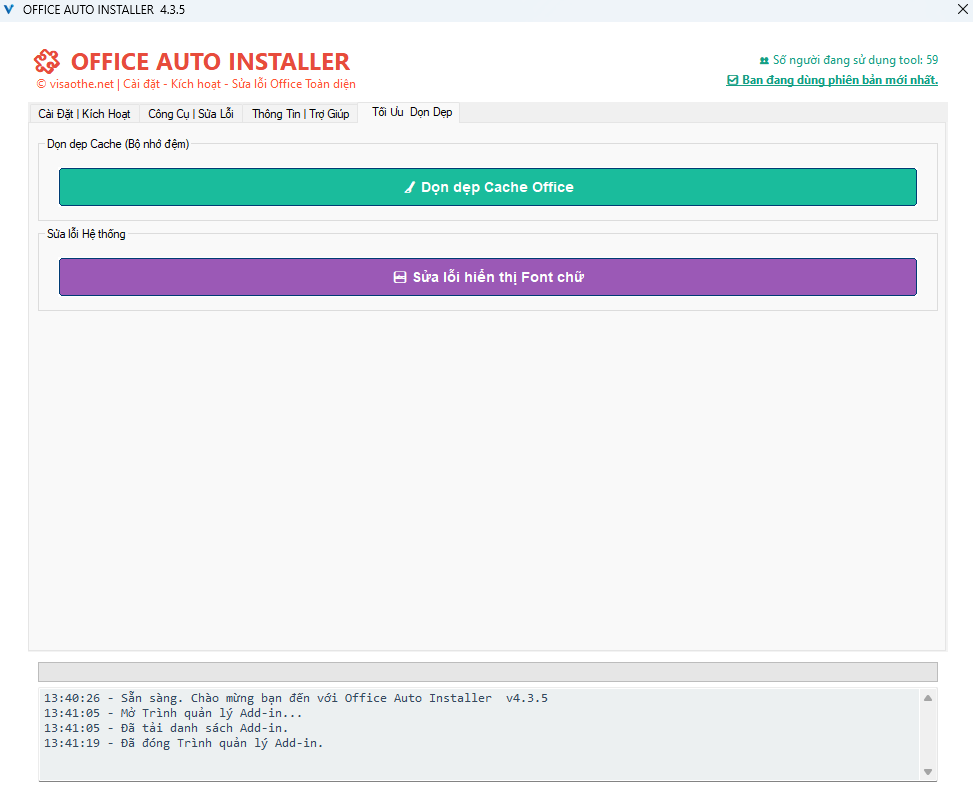Click the Office Auto Installer logo icon
Screen dimensions: 973x790
[x=47, y=61]
